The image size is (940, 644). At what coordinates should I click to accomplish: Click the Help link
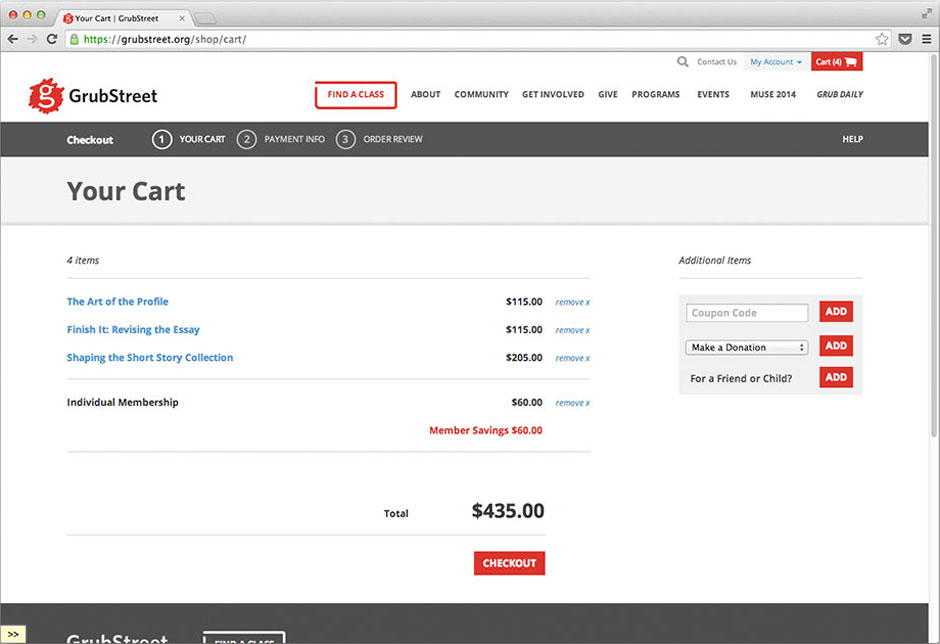click(x=852, y=139)
